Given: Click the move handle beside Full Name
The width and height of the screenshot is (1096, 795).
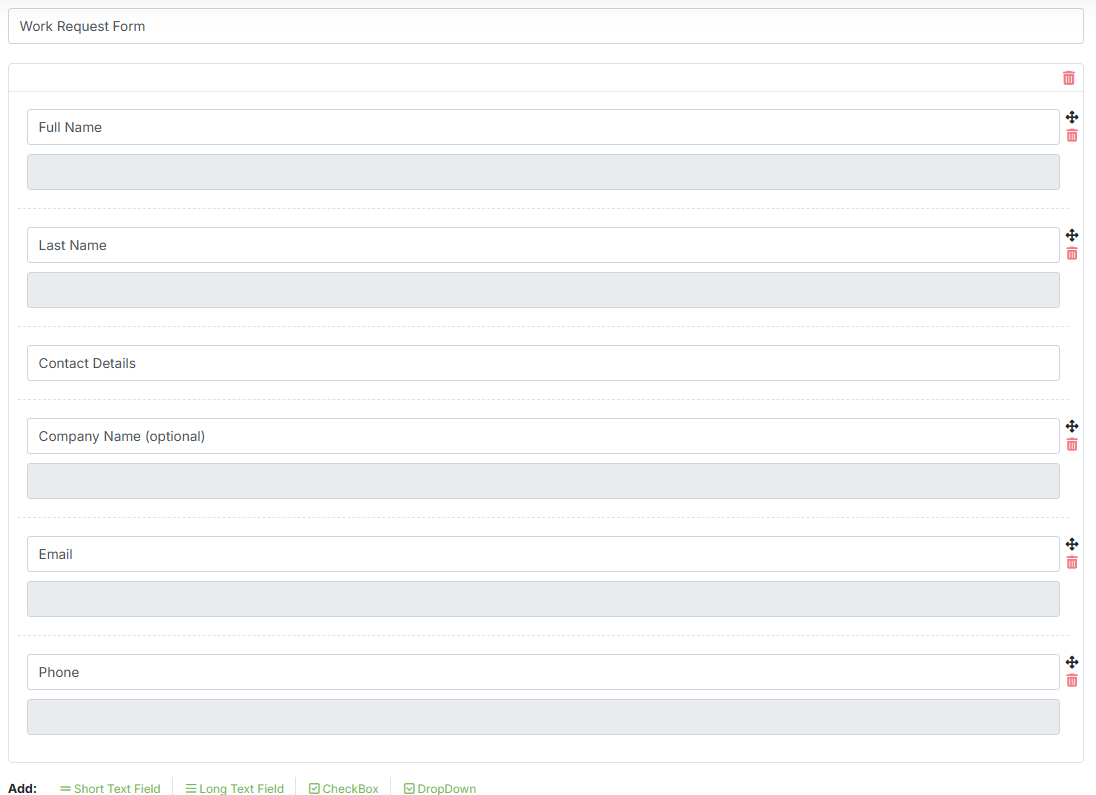Looking at the screenshot, I should tap(1072, 117).
